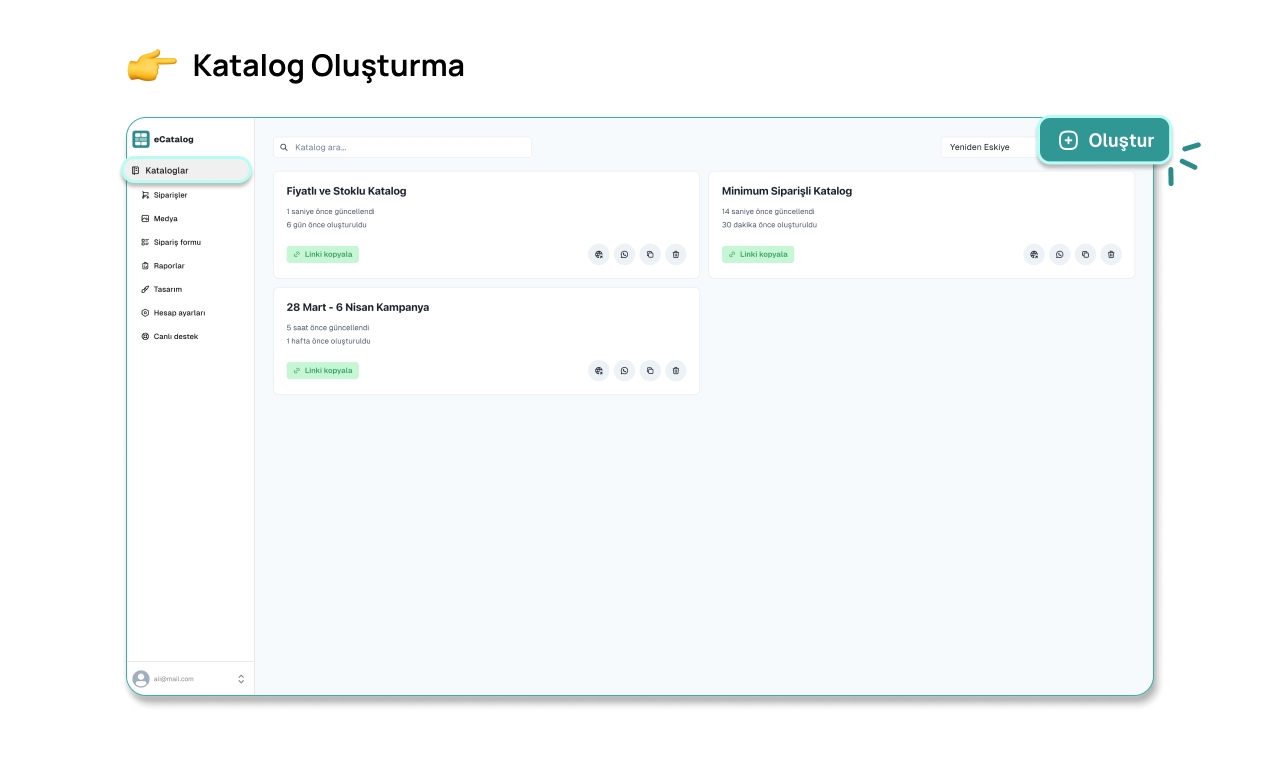The height and width of the screenshot is (769, 1280).
Task: Open web settings icon for Fiyatlı ve Stoklu Katalog
Action: pyautogui.click(x=599, y=255)
